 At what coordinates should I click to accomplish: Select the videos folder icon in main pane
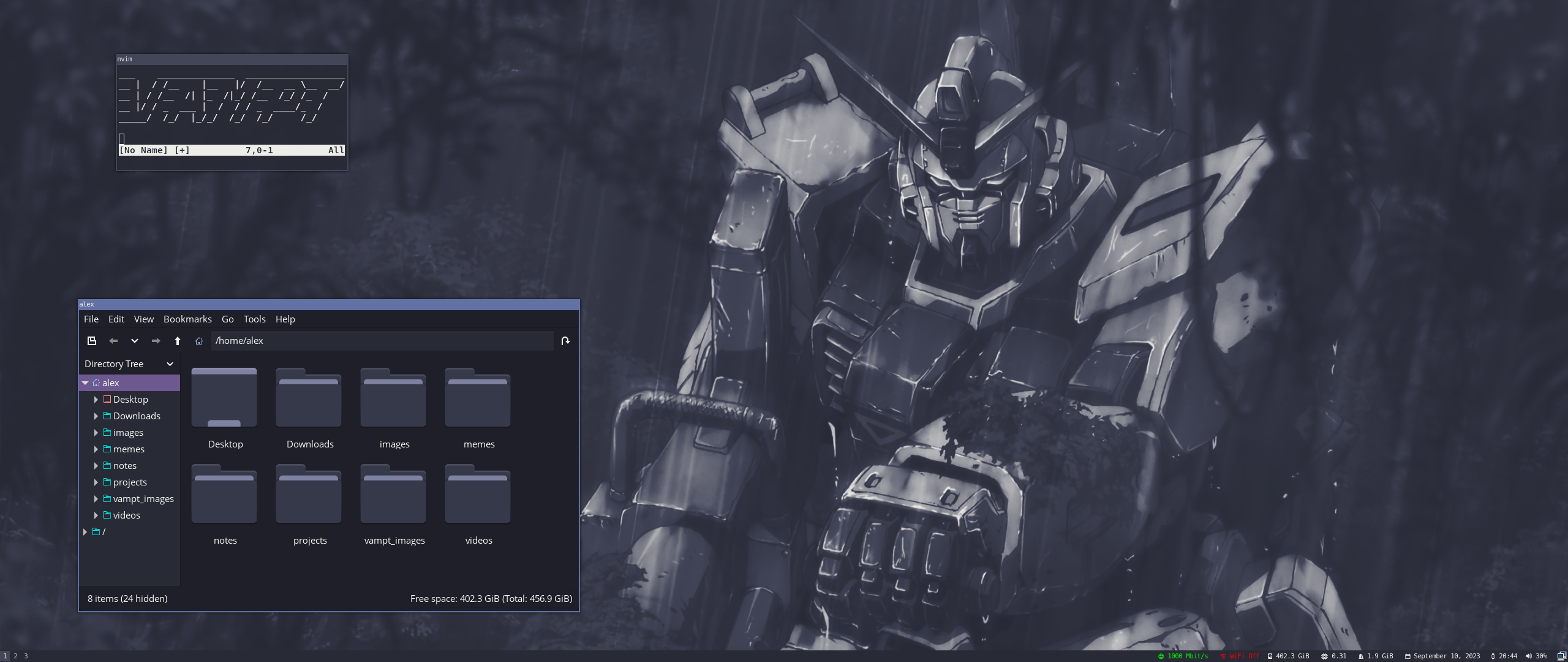coord(478,493)
